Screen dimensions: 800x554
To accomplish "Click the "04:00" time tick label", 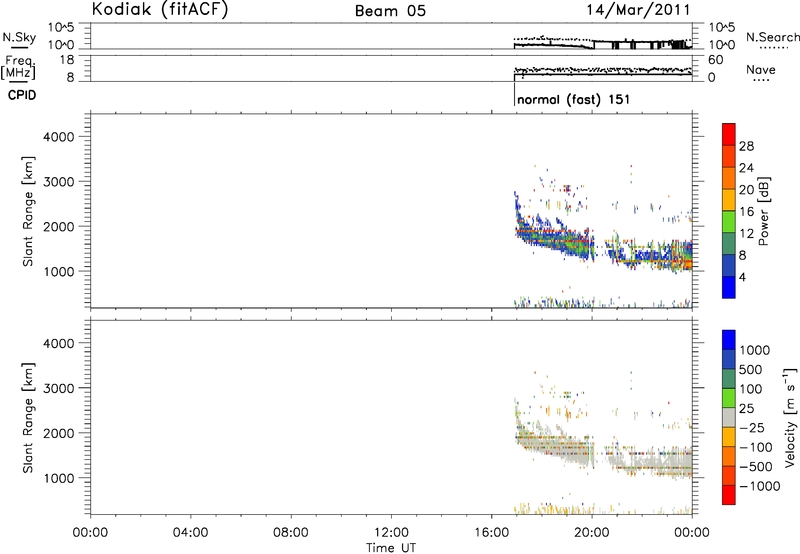I will (x=190, y=533).
